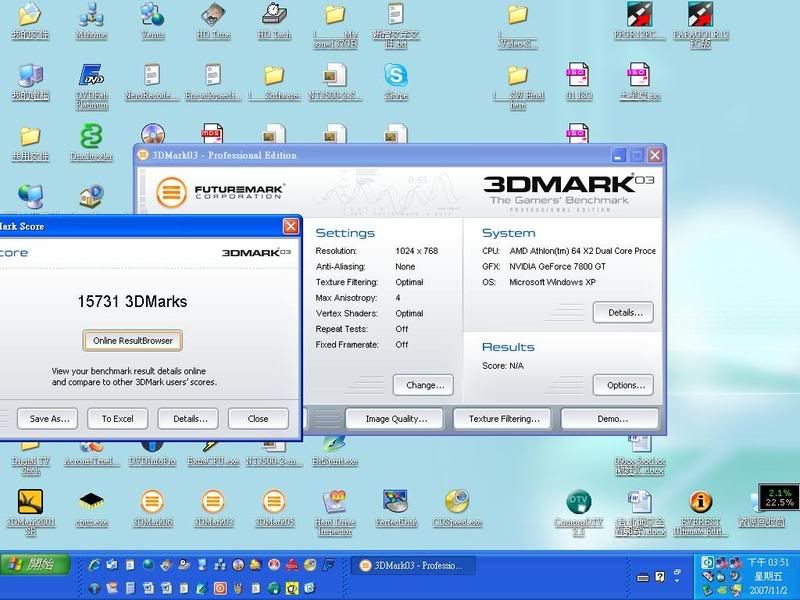Open the cpuz.exe desktop icon
This screenshot has width=800, height=600.
pos(91,509)
